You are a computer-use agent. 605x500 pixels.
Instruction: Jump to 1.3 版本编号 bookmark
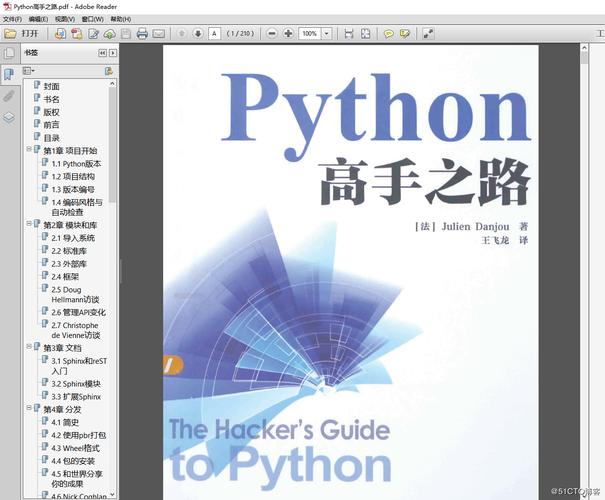[x=73, y=189]
